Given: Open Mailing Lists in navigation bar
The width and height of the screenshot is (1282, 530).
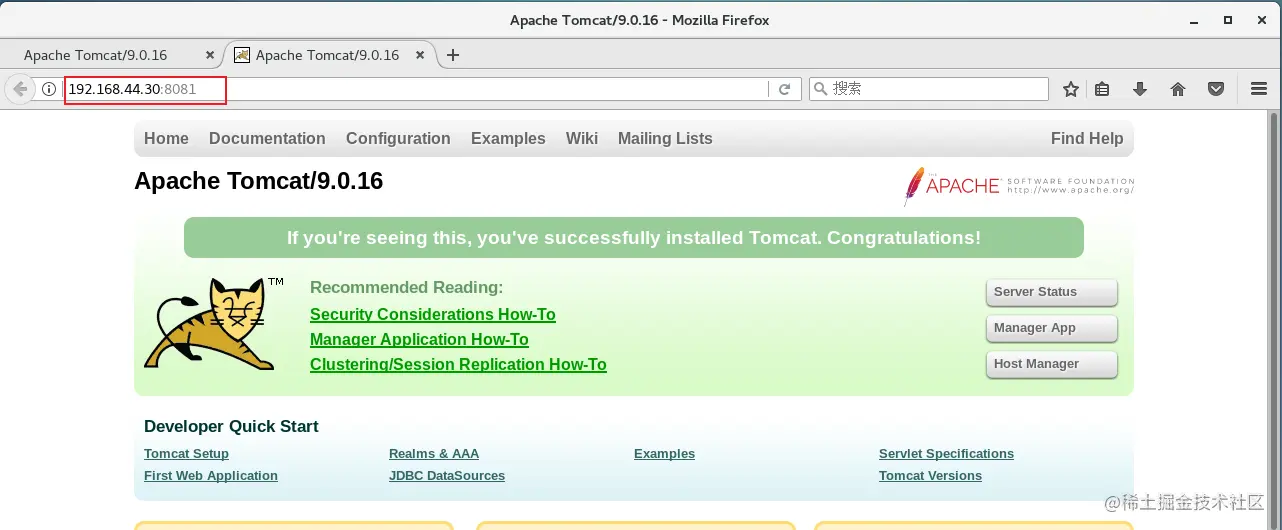Looking at the screenshot, I should coord(665,139).
